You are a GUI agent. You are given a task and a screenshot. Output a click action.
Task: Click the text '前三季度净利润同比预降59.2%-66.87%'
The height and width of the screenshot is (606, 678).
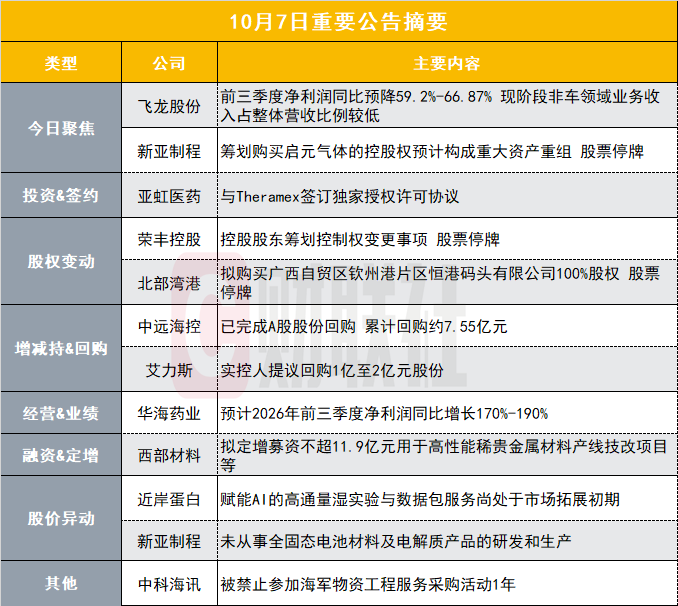[x=356, y=96]
